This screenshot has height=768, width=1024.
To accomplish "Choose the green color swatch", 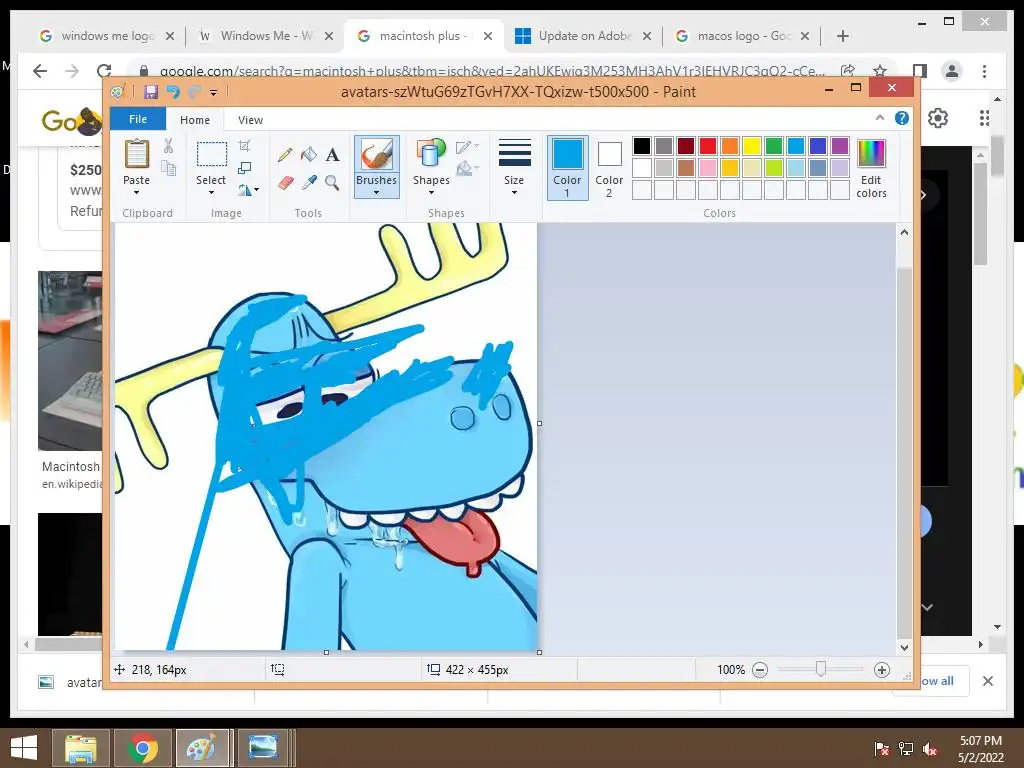I will [774, 146].
